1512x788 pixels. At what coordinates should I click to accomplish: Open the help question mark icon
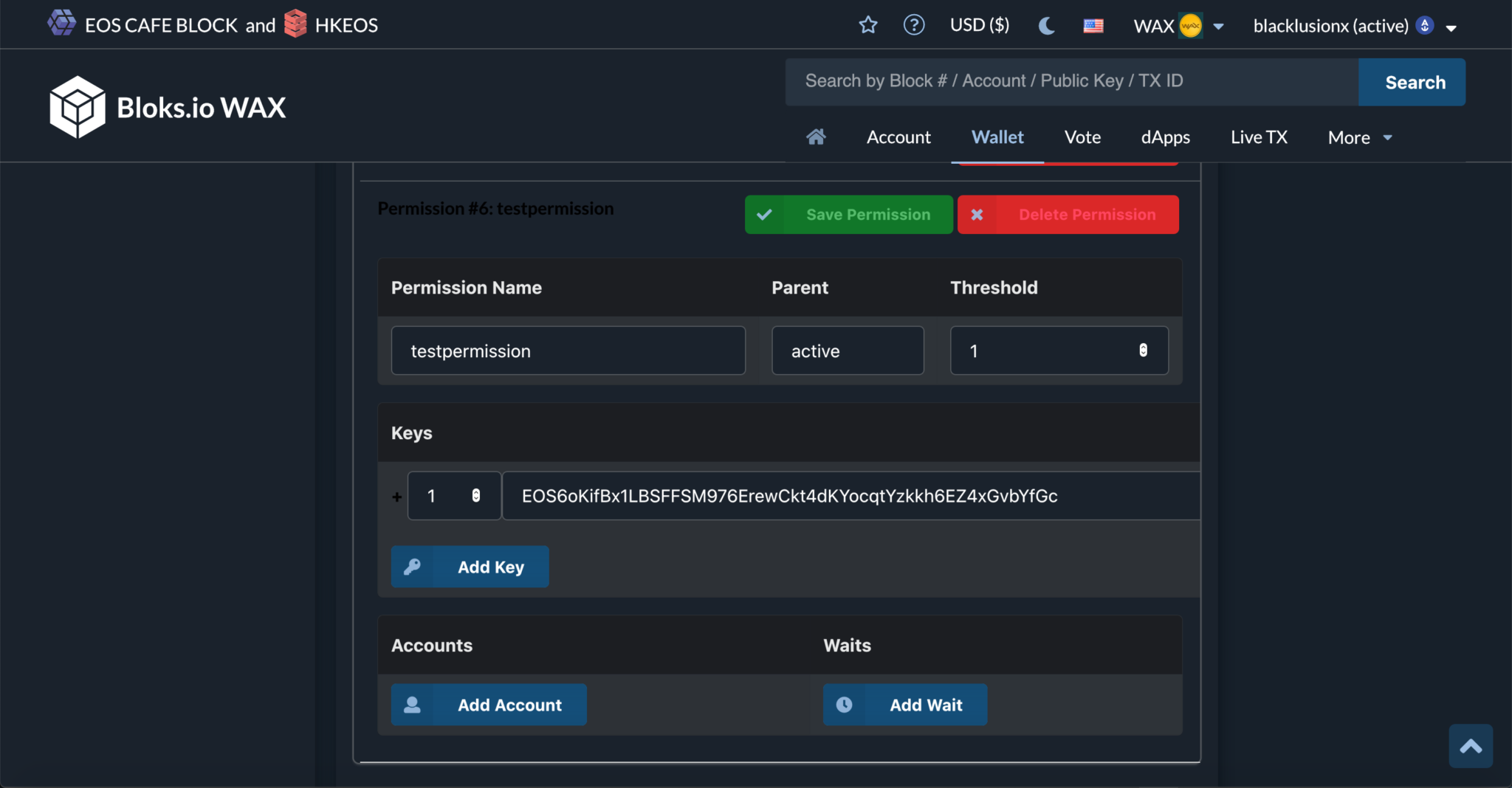coord(914,25)
